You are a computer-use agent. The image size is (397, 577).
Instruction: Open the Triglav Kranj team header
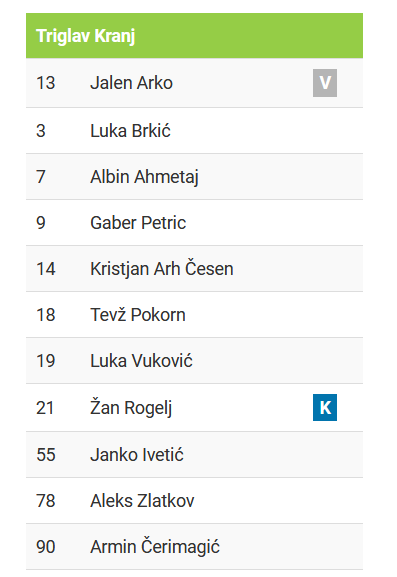tap(194, 36)
